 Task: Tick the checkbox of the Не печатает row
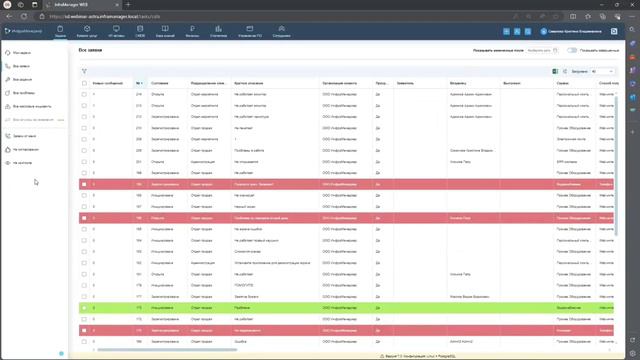[84, 128]
